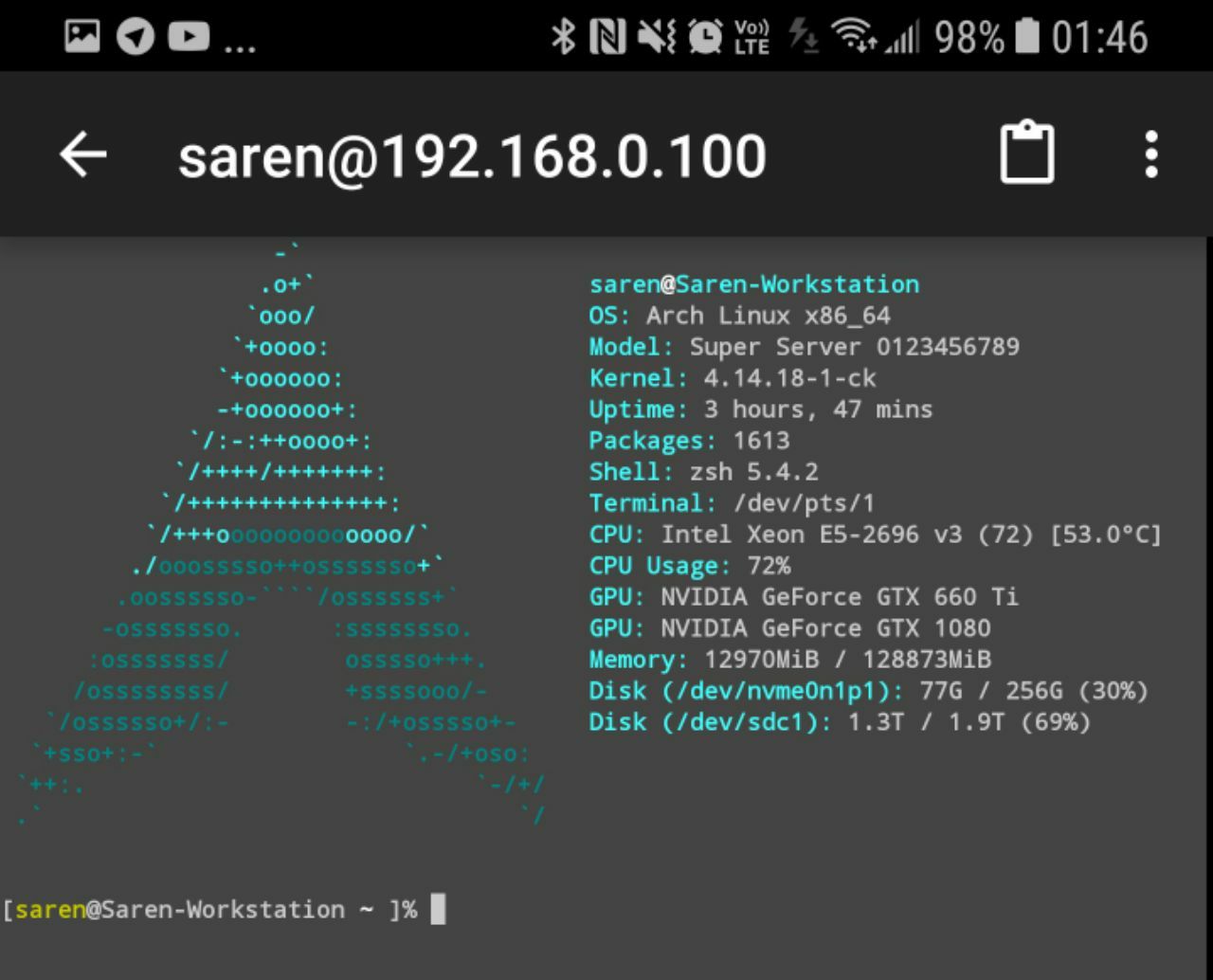Tap the 98% battery percentage

pos(969,38)
